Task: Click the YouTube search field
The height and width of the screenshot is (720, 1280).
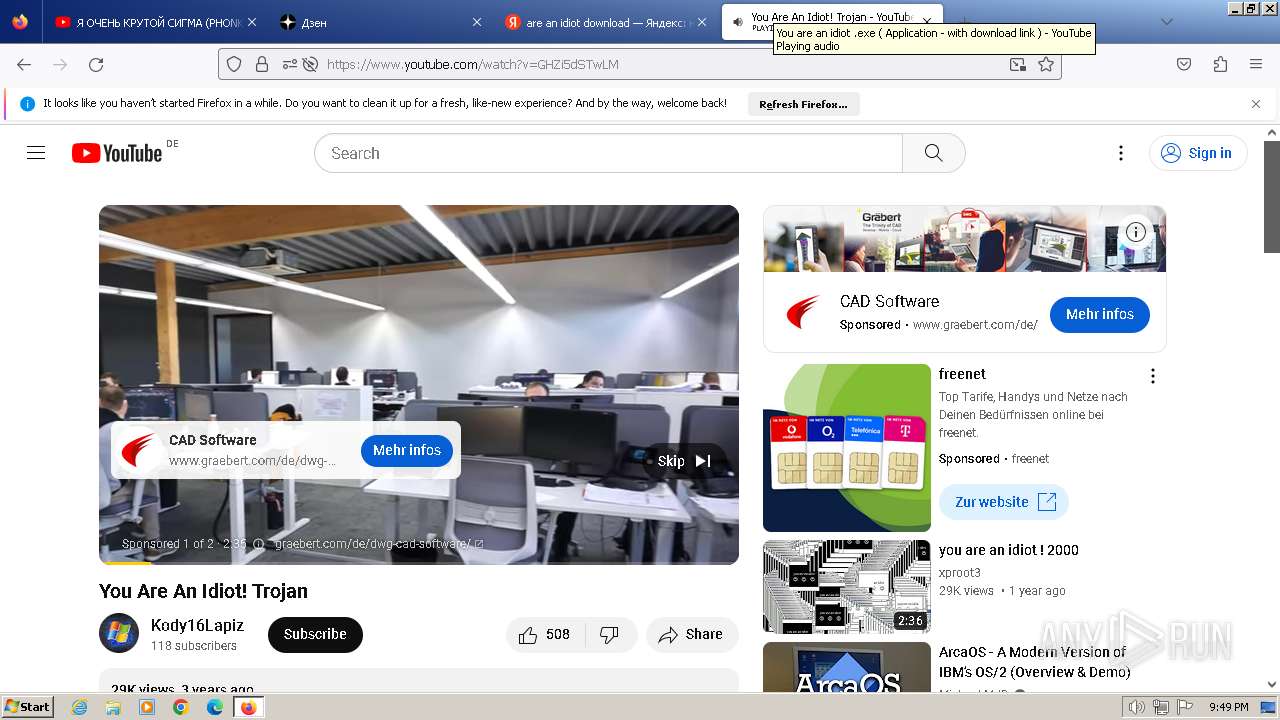Action: [x=608, y=153]
